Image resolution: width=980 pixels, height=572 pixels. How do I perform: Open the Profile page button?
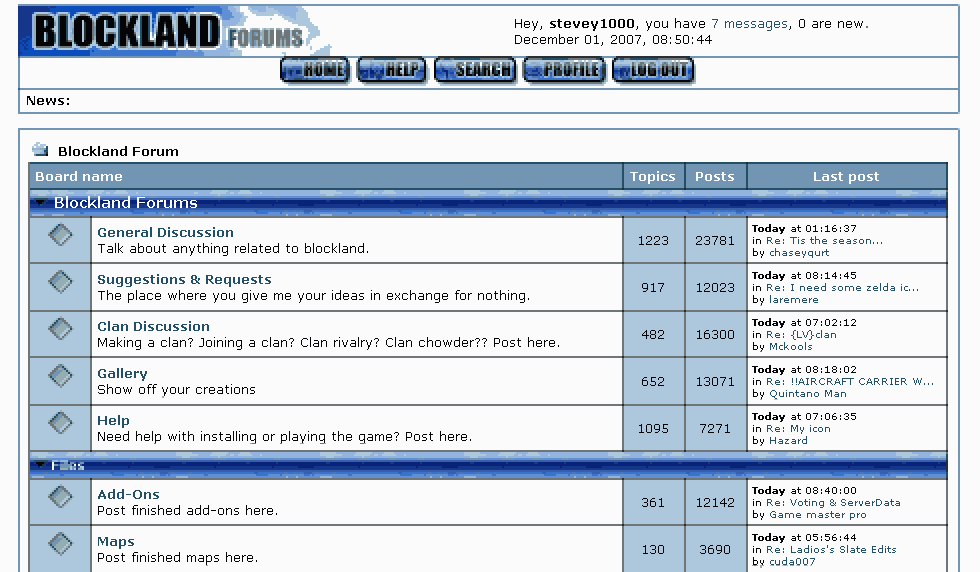pyautogui.click(x=564, y=70)
